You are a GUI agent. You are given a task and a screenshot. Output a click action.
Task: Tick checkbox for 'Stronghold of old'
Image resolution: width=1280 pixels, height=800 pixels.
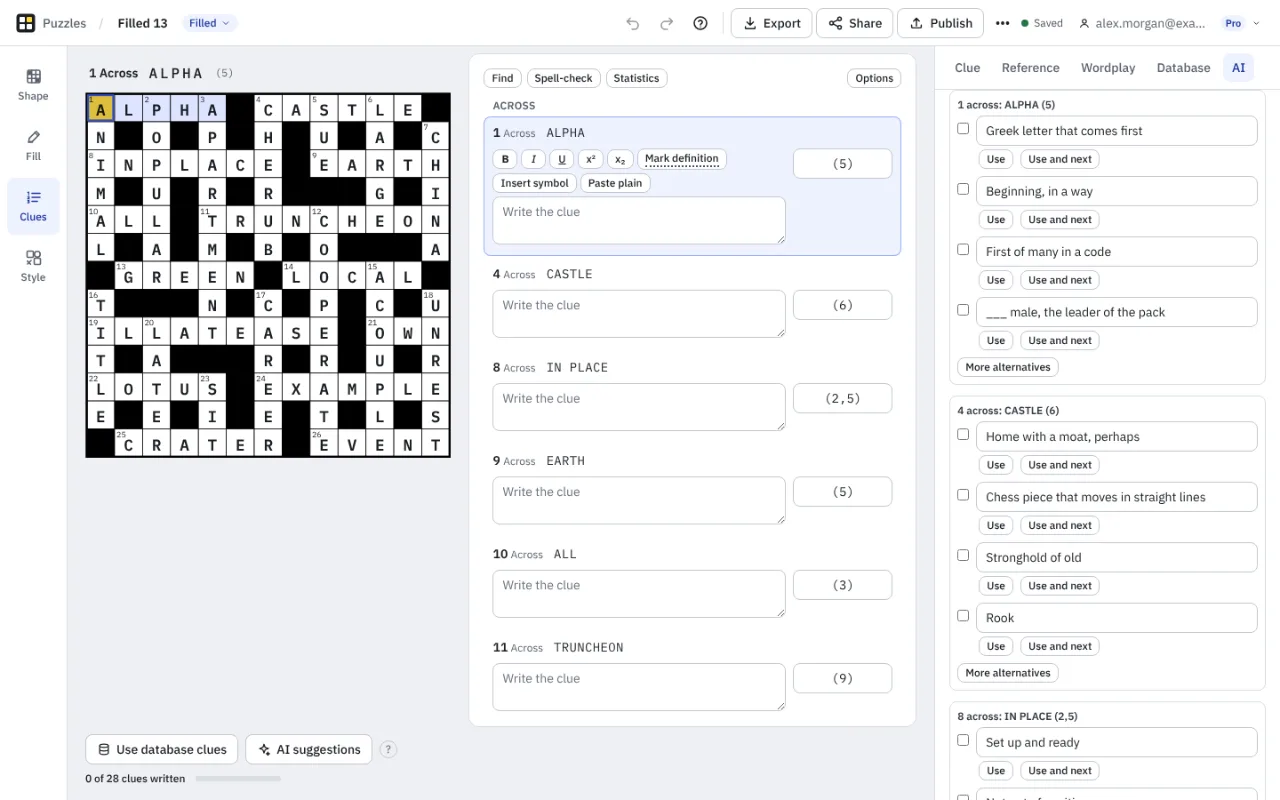click(x=963, y=556)
